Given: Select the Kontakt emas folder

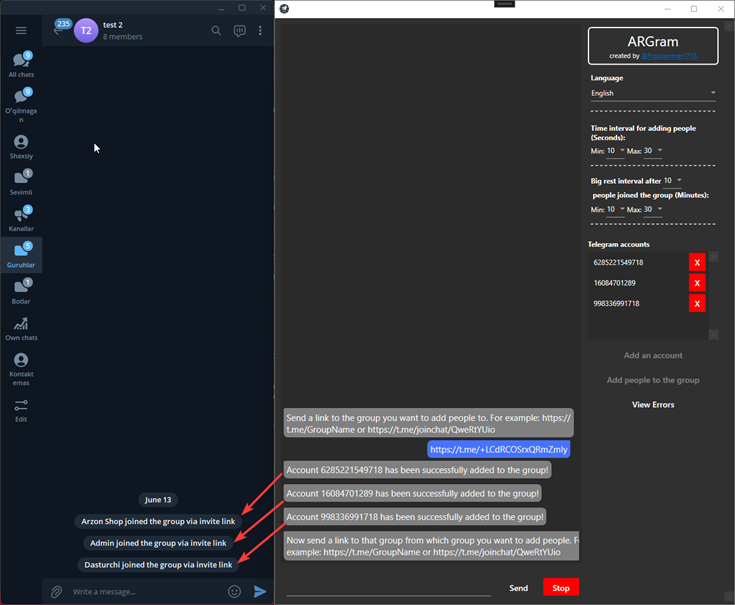Looking at the screenshot, I should click(21, 369).
